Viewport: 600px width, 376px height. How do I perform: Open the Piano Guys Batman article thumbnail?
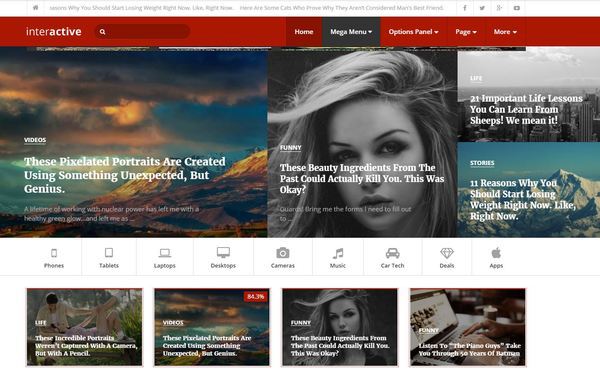click(468, 327)
